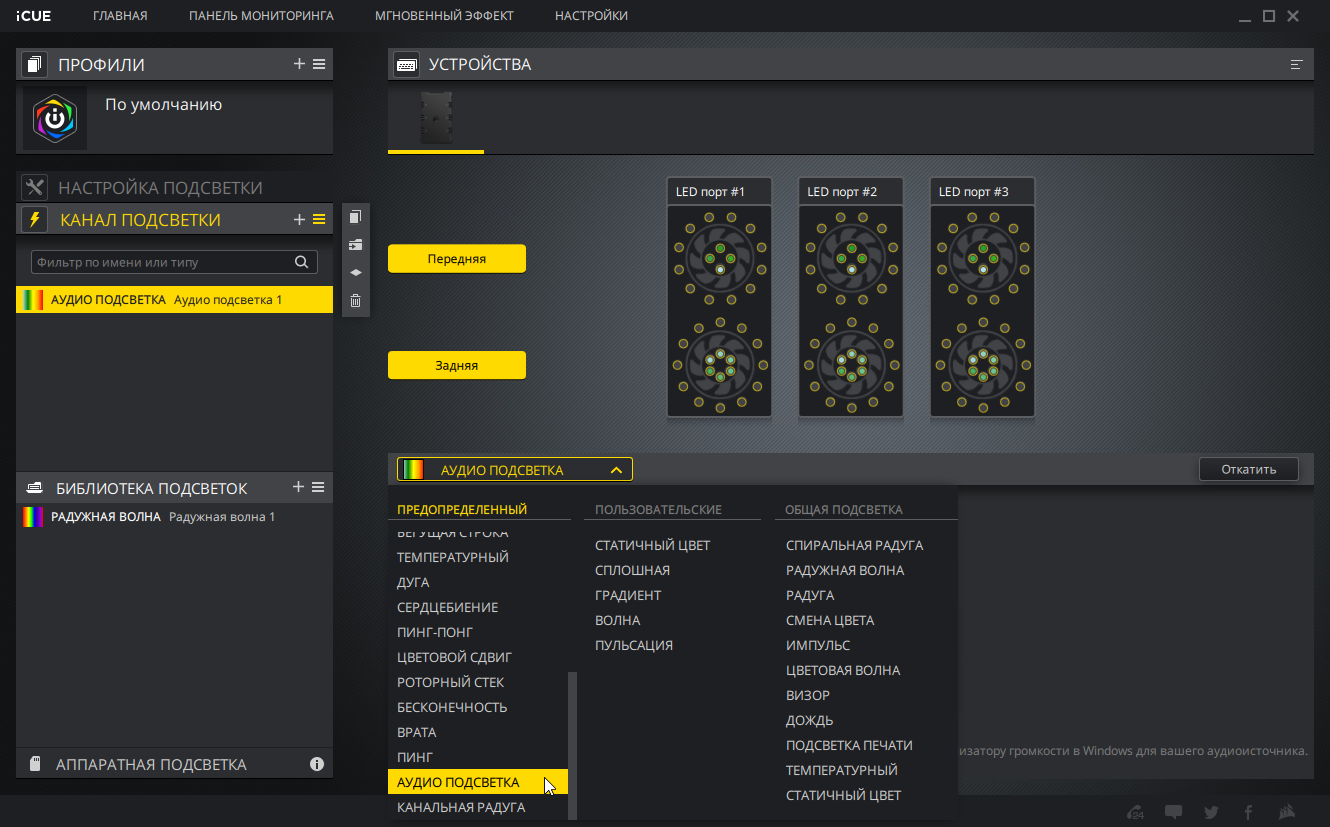This screenshot has height=827, width=1330.
Task: Click the copy icon beside lighting channel list
Action: [355, 217]
